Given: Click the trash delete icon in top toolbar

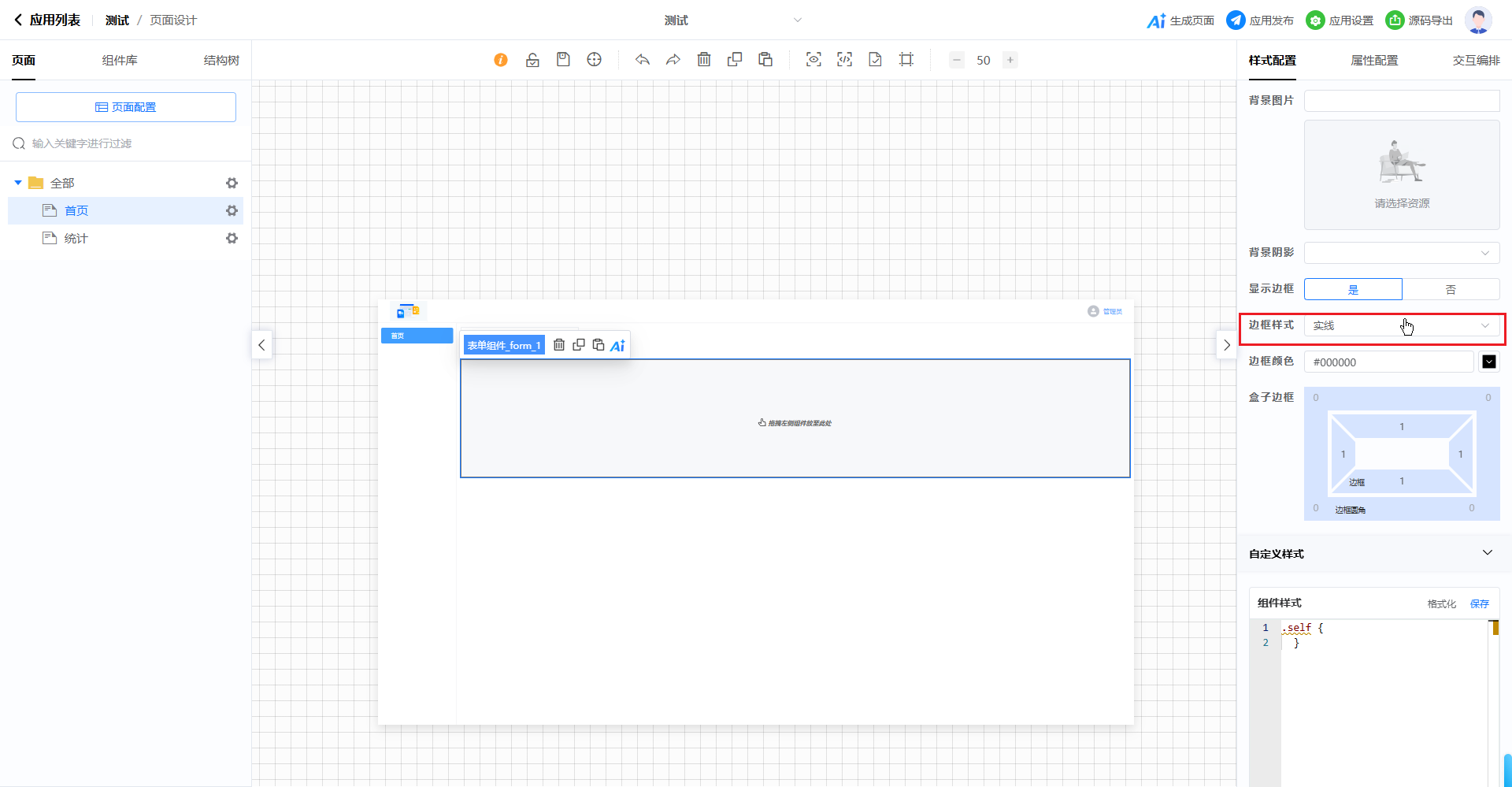Looking at the screenshot, I should [704, 60].
